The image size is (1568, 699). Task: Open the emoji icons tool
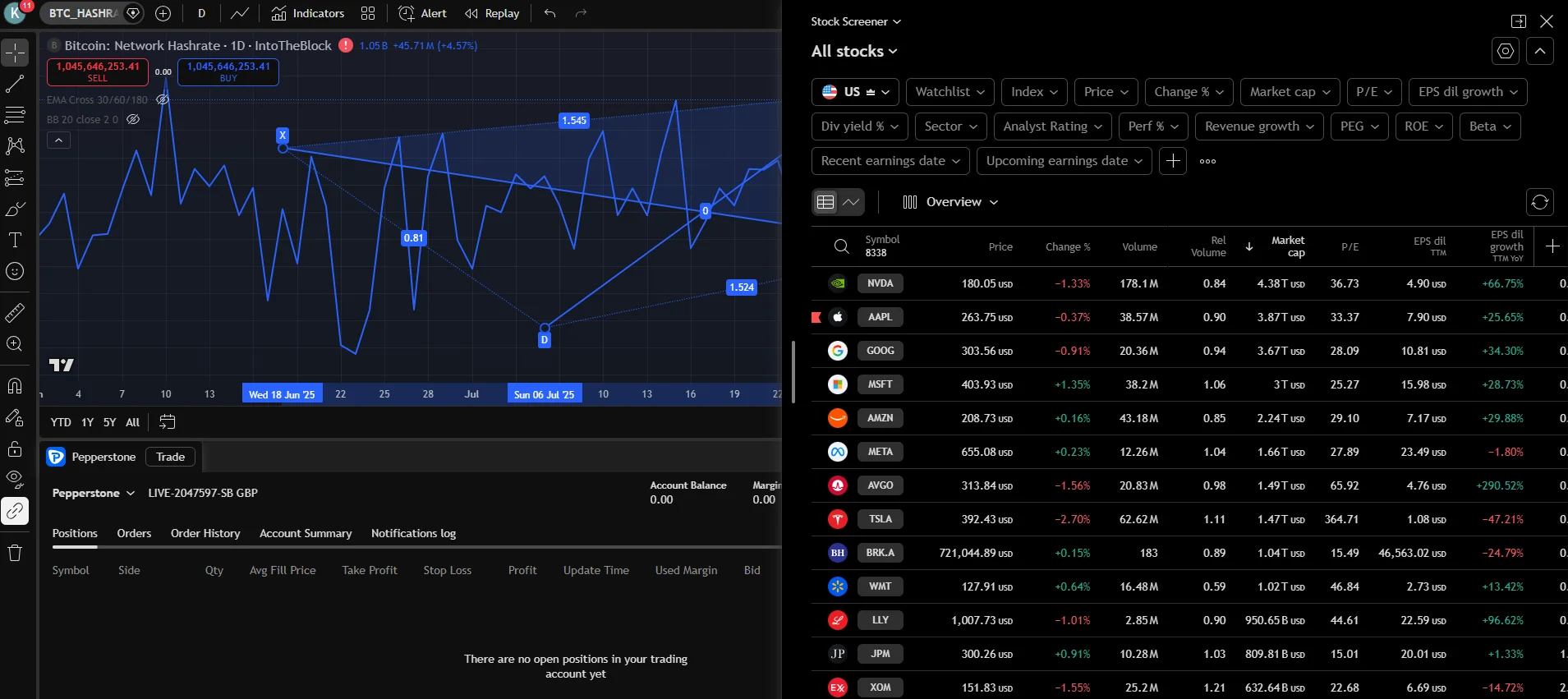[x=15, y=271]
